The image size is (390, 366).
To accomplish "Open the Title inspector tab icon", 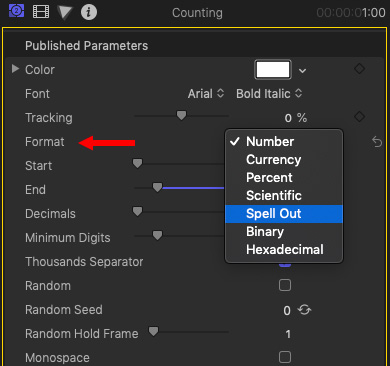I will [x=16, y=12].
